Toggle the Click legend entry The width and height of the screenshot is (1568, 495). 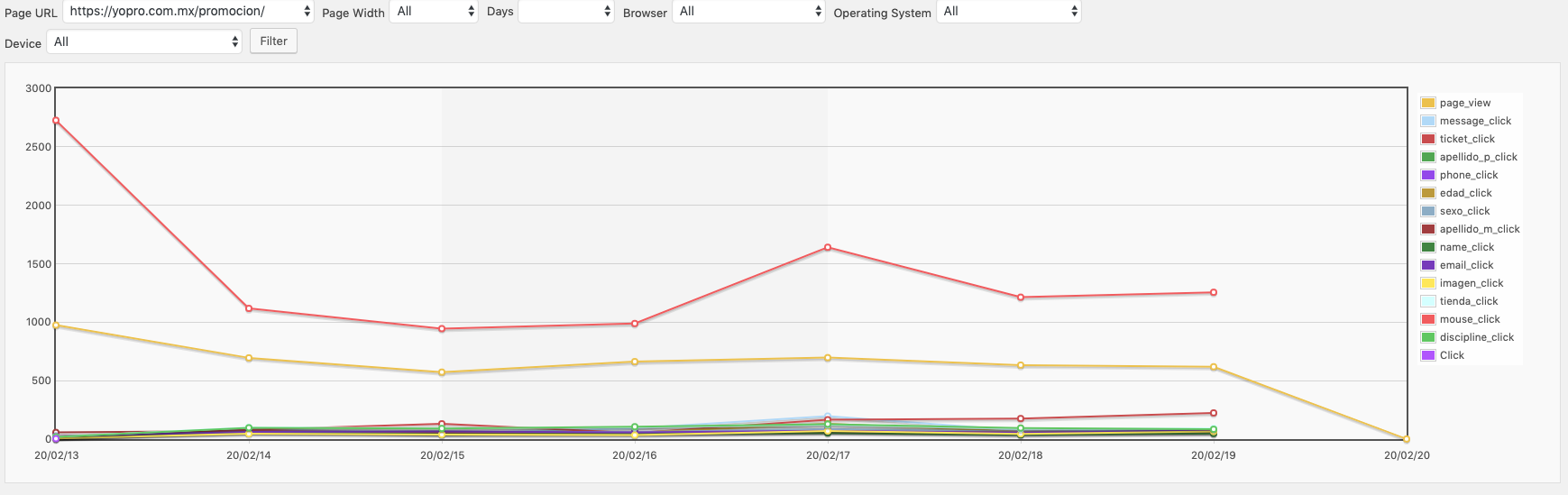point(1451,355)
